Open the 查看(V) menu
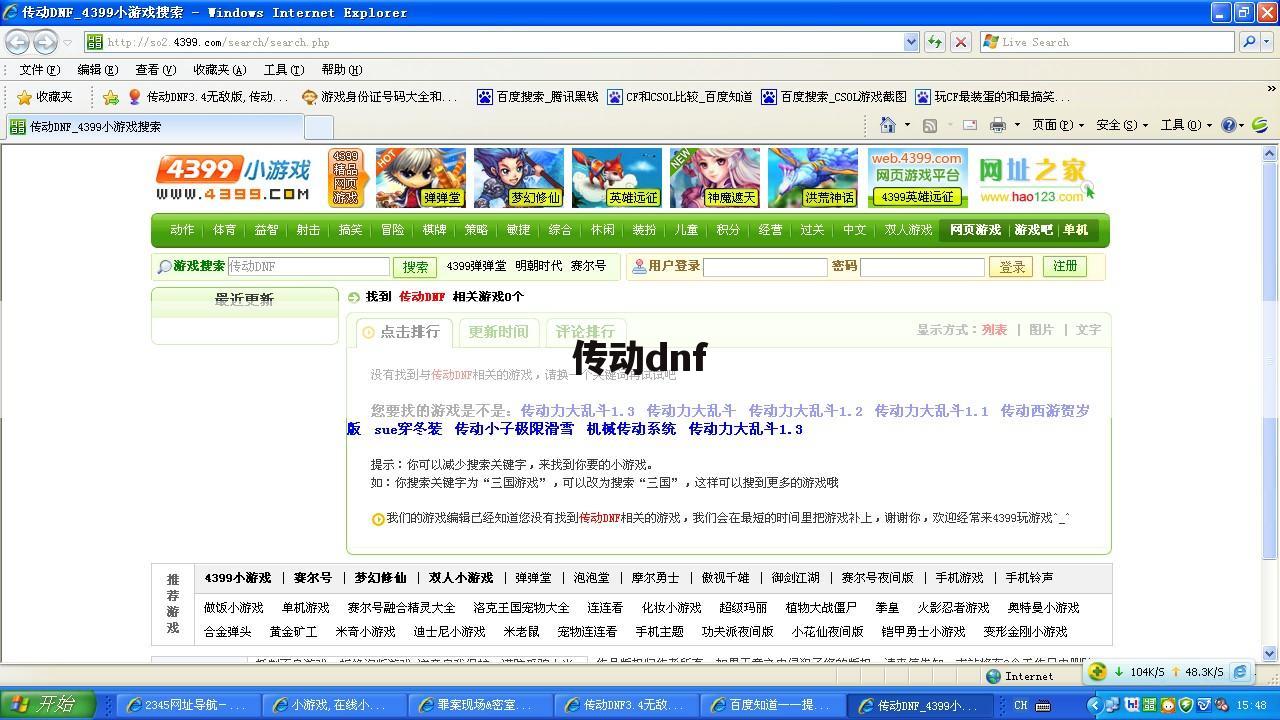1280x720 pixels. tap(156, 70)
